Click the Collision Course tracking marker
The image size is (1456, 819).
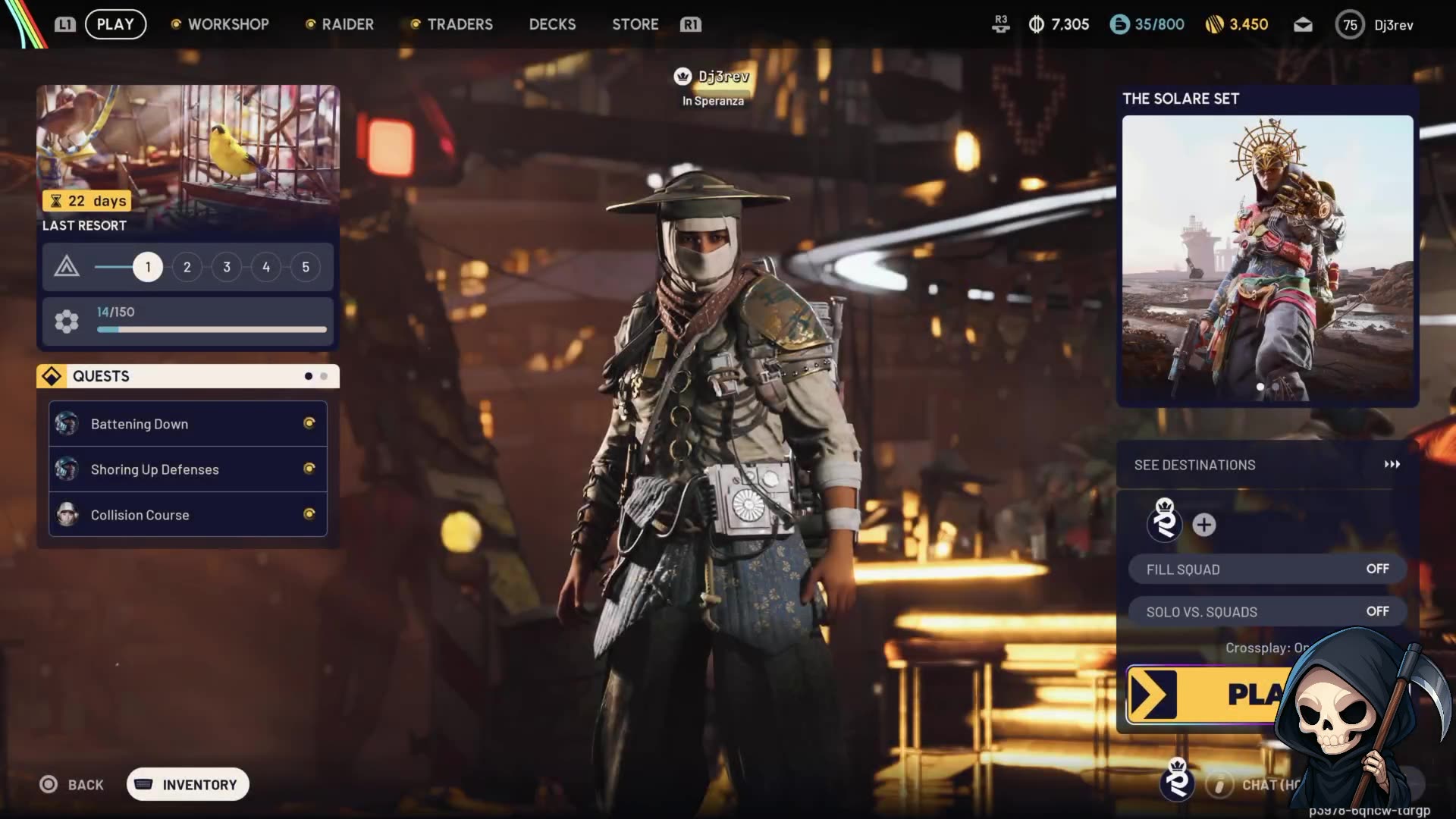tap(309, 514)
